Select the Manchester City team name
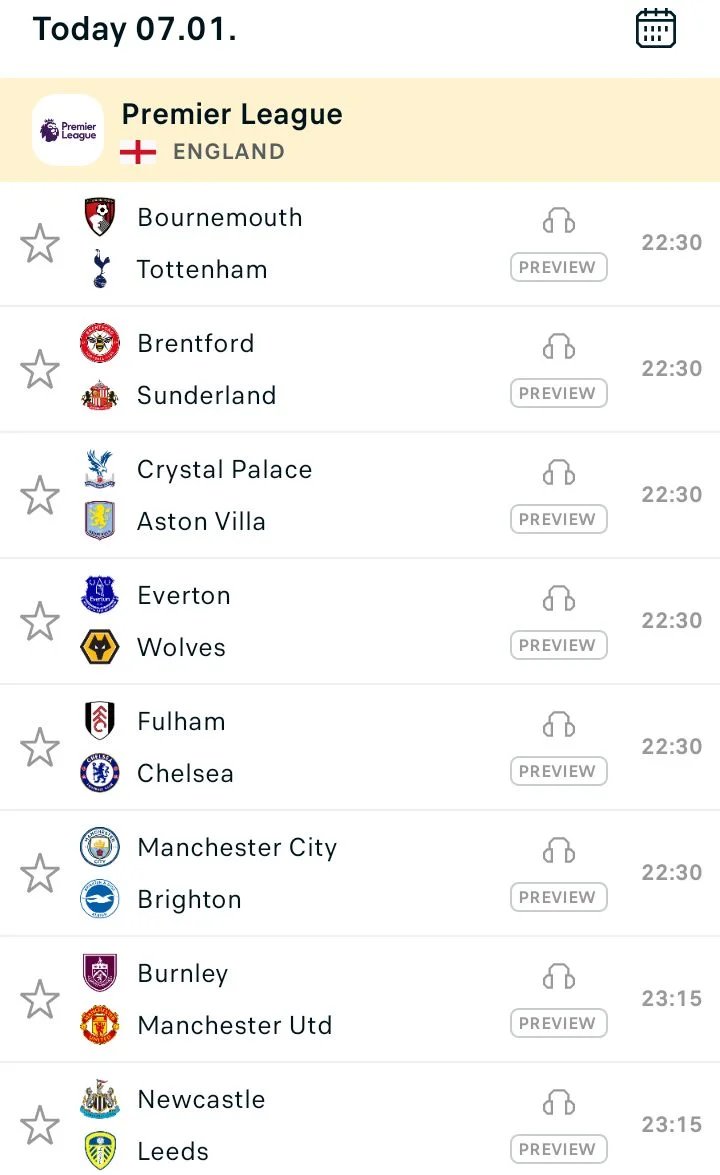 [x=237, y=848]
